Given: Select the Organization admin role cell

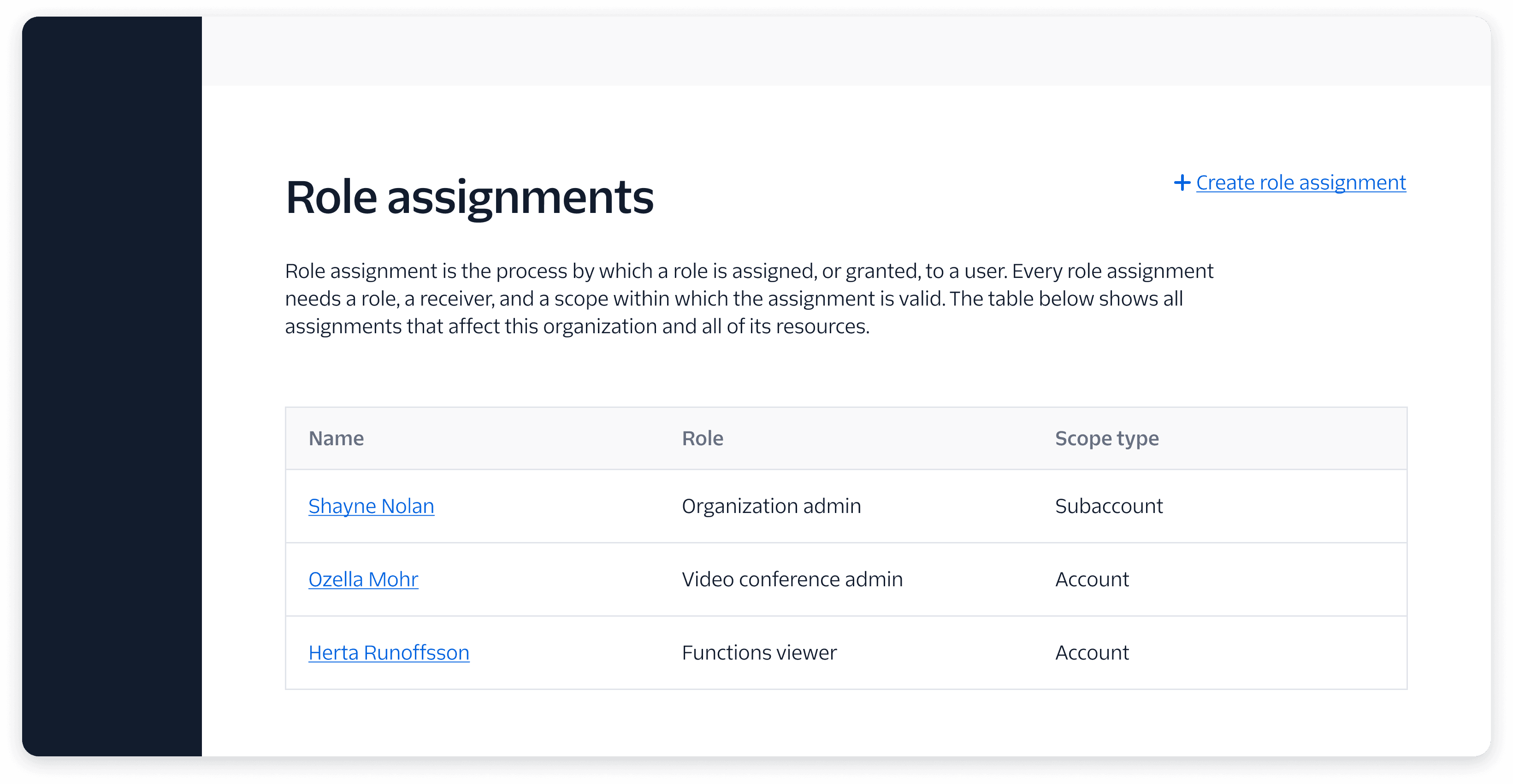Looking at the screenshot, I should tap(771, 506).
